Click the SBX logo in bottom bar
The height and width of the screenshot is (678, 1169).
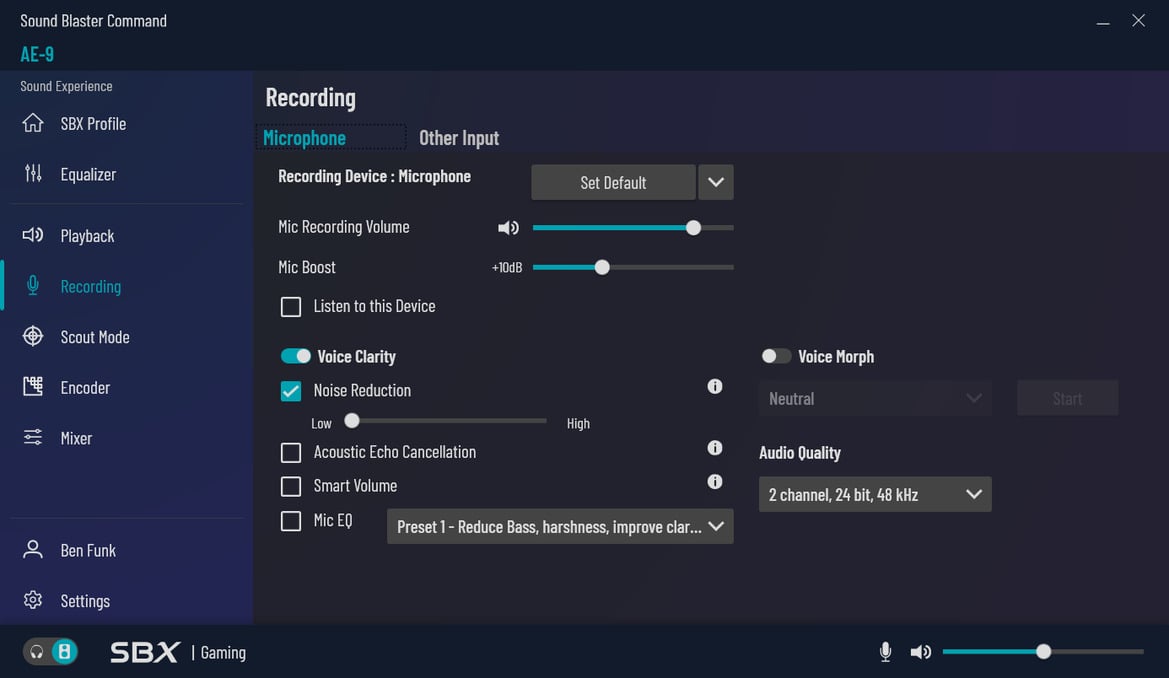(x=145, y=652)
